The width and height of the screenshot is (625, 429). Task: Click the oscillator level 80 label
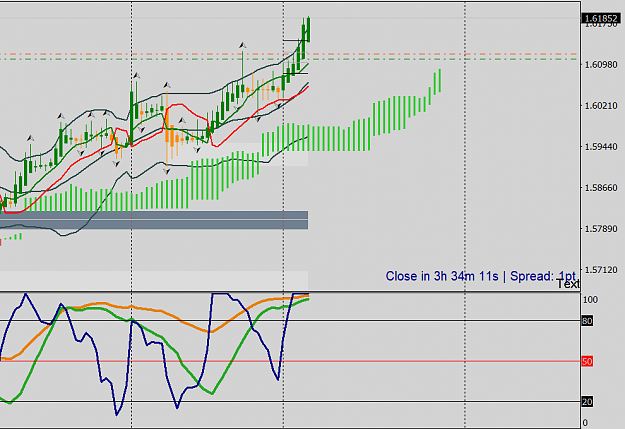coord(587,321)
